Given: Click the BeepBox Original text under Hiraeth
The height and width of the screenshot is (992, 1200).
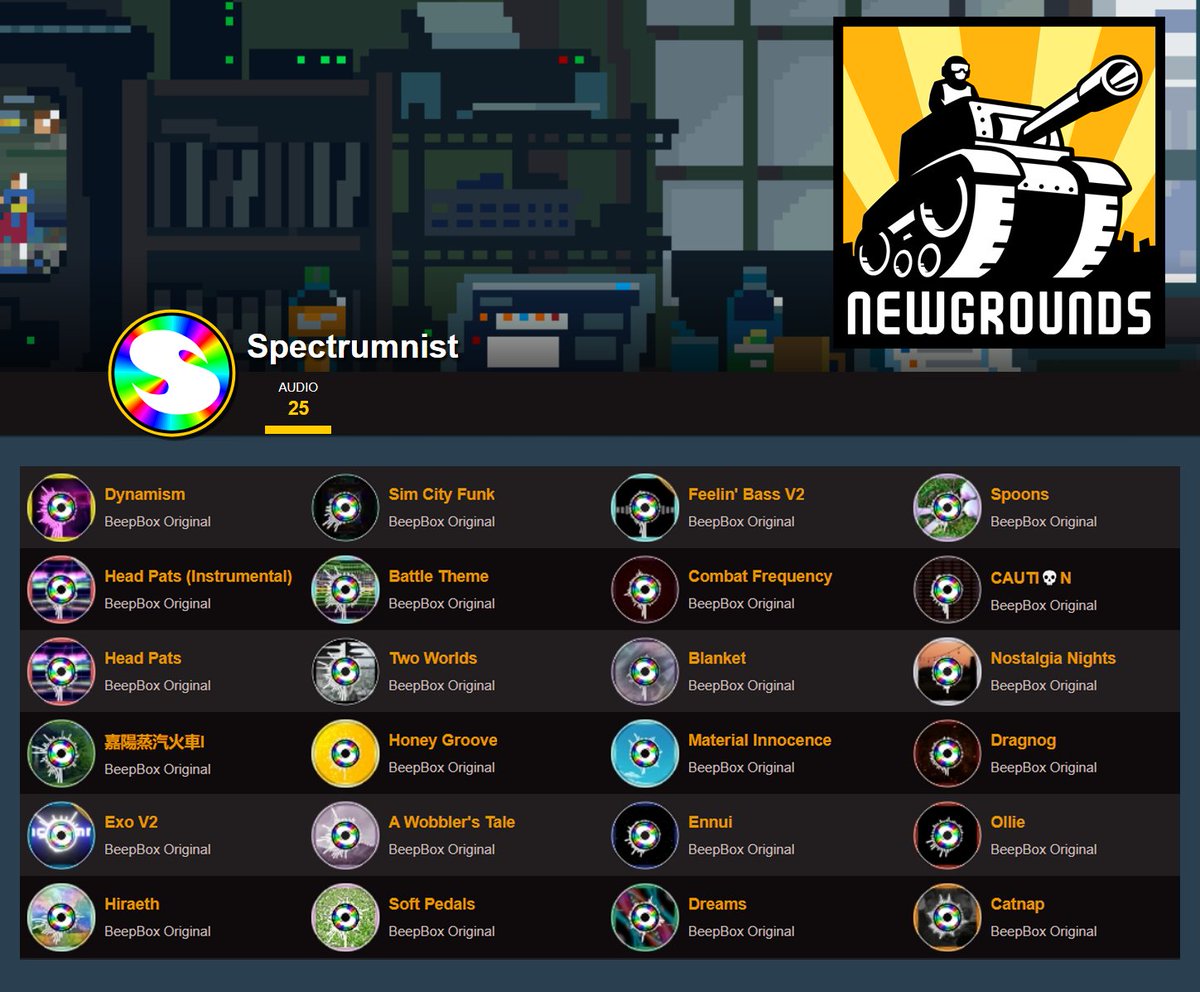Looking at the screenshot, I should [x=158, y=931].
